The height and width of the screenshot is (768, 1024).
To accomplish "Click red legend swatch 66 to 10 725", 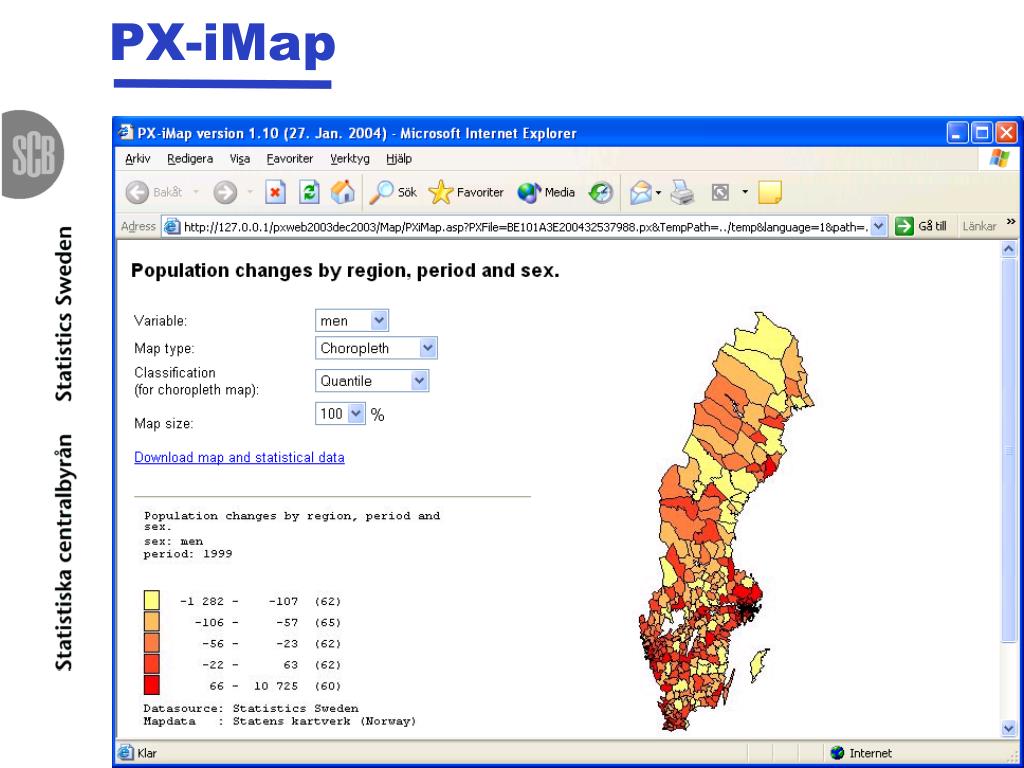I will coord(152,685).
